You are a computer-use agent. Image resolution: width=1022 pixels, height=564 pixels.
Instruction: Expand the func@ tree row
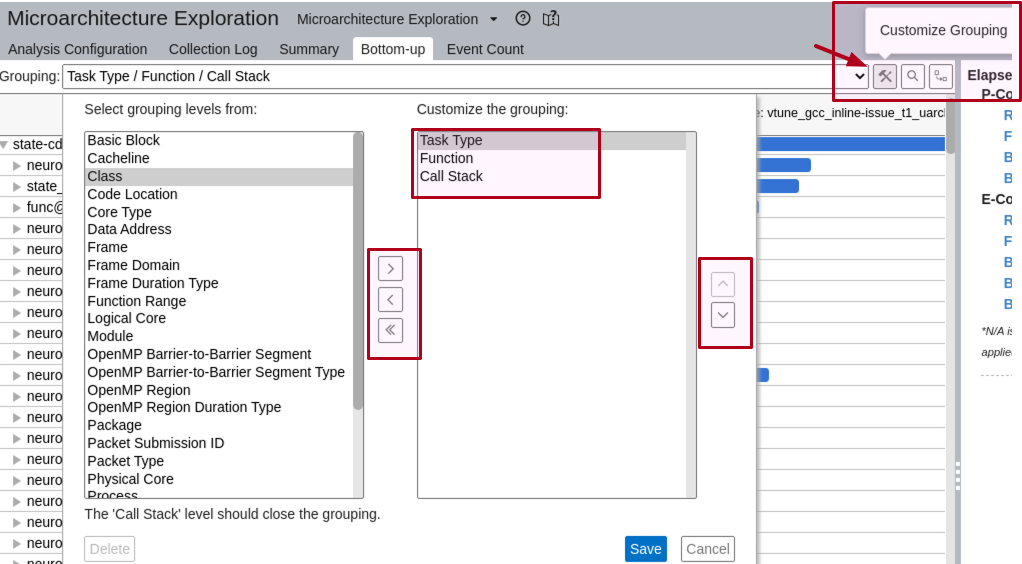click(x=17, y=207)
